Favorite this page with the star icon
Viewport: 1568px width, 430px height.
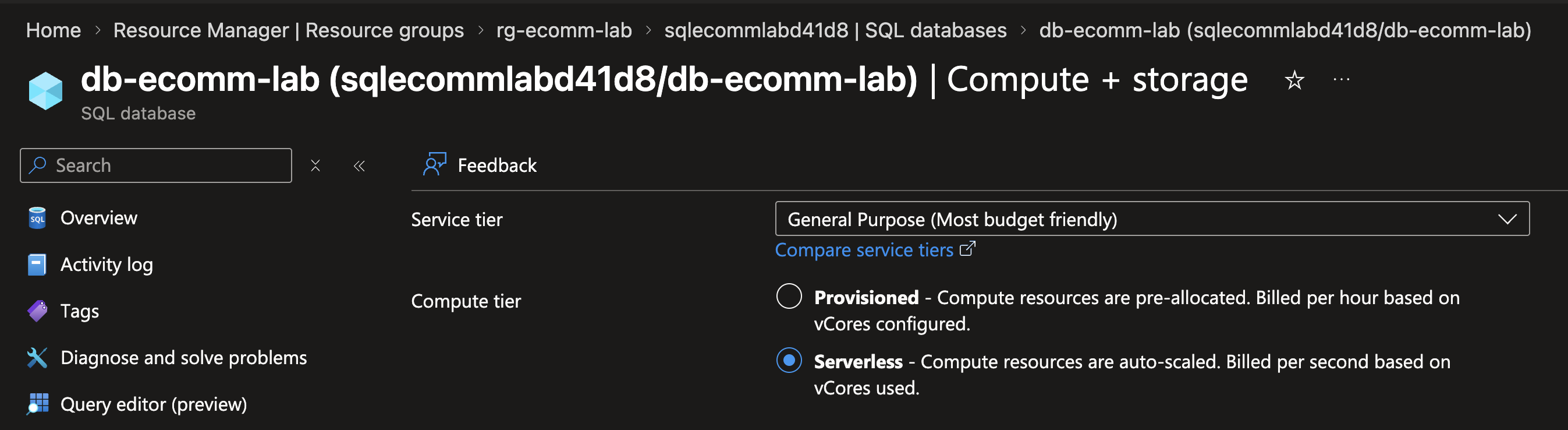click(1294, 80)
